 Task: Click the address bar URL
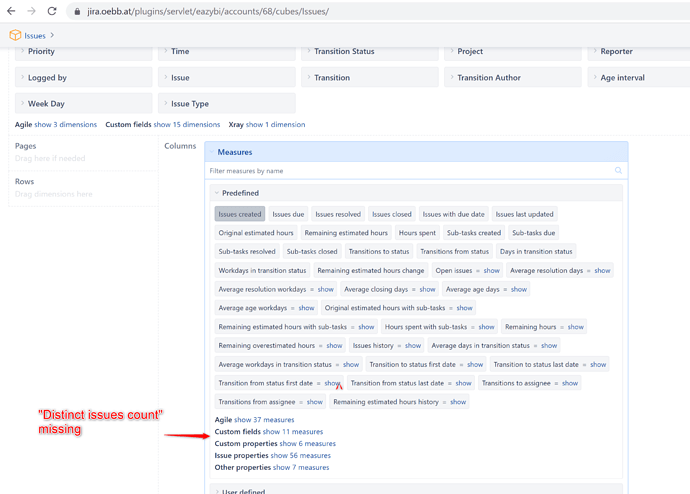[x=208, y=11]
